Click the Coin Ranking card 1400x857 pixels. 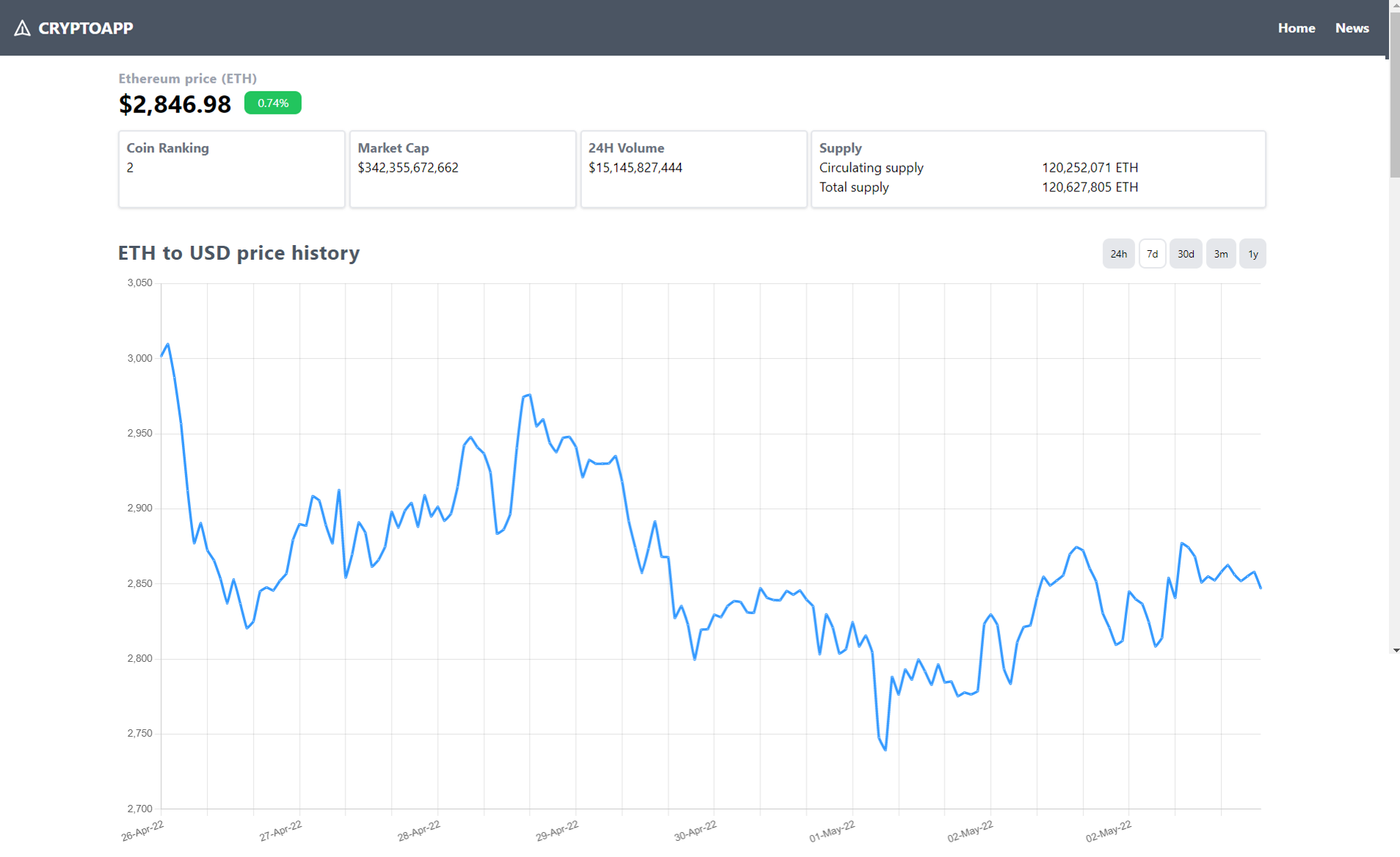coord(231,169)
